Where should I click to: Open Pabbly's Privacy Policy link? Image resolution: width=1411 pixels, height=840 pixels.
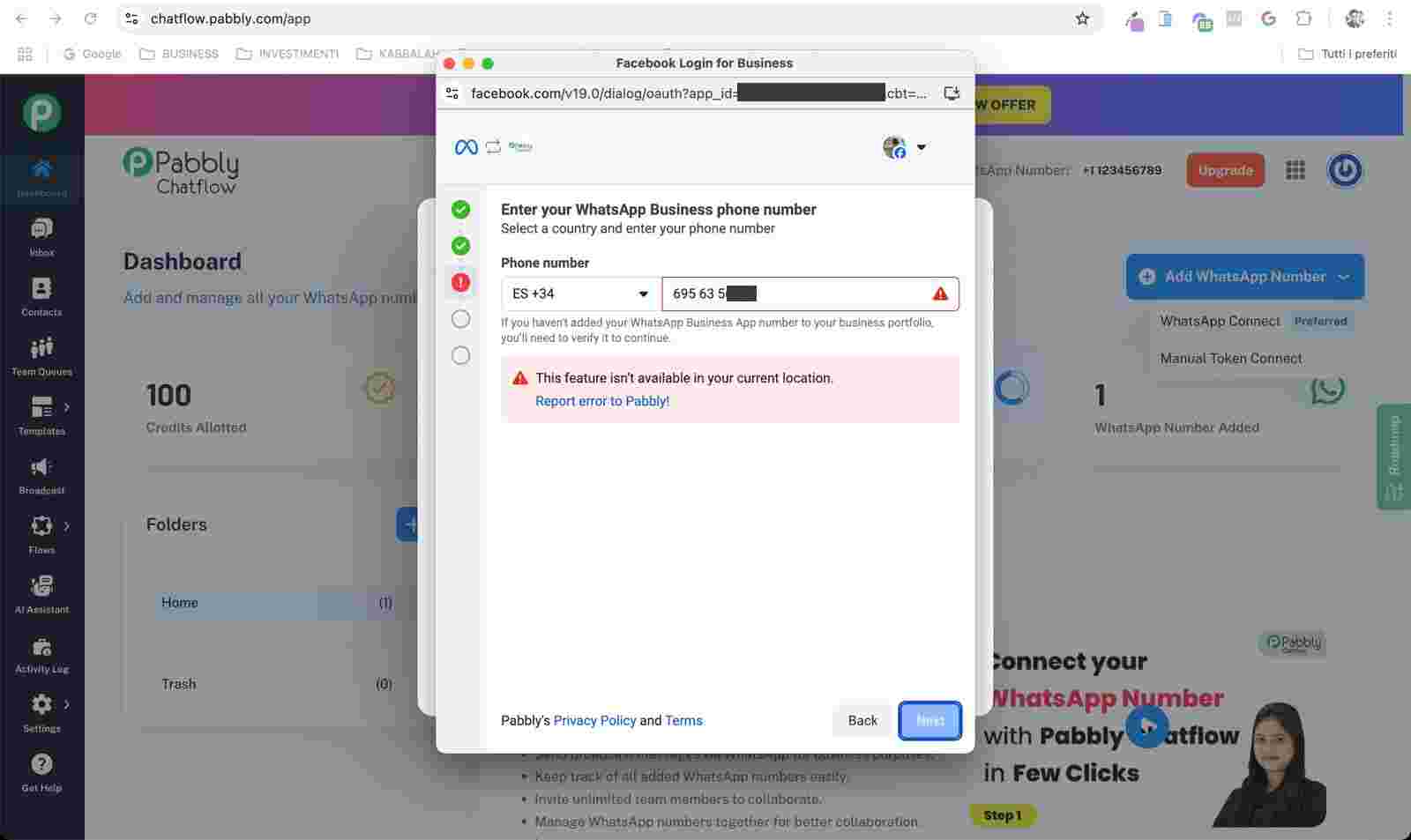click(x=594, y=720)
